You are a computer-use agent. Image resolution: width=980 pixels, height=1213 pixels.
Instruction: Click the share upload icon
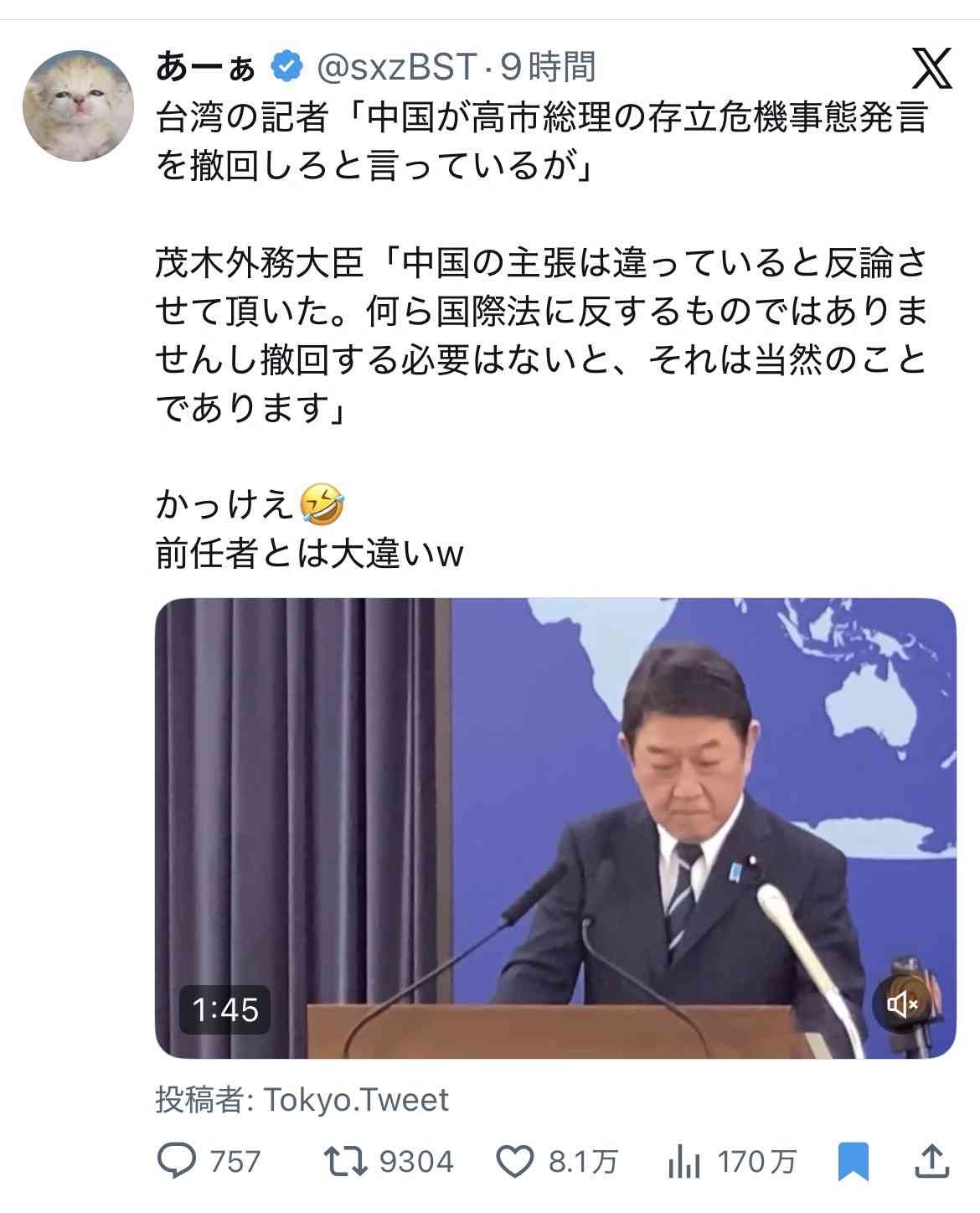coord(931,1160)
